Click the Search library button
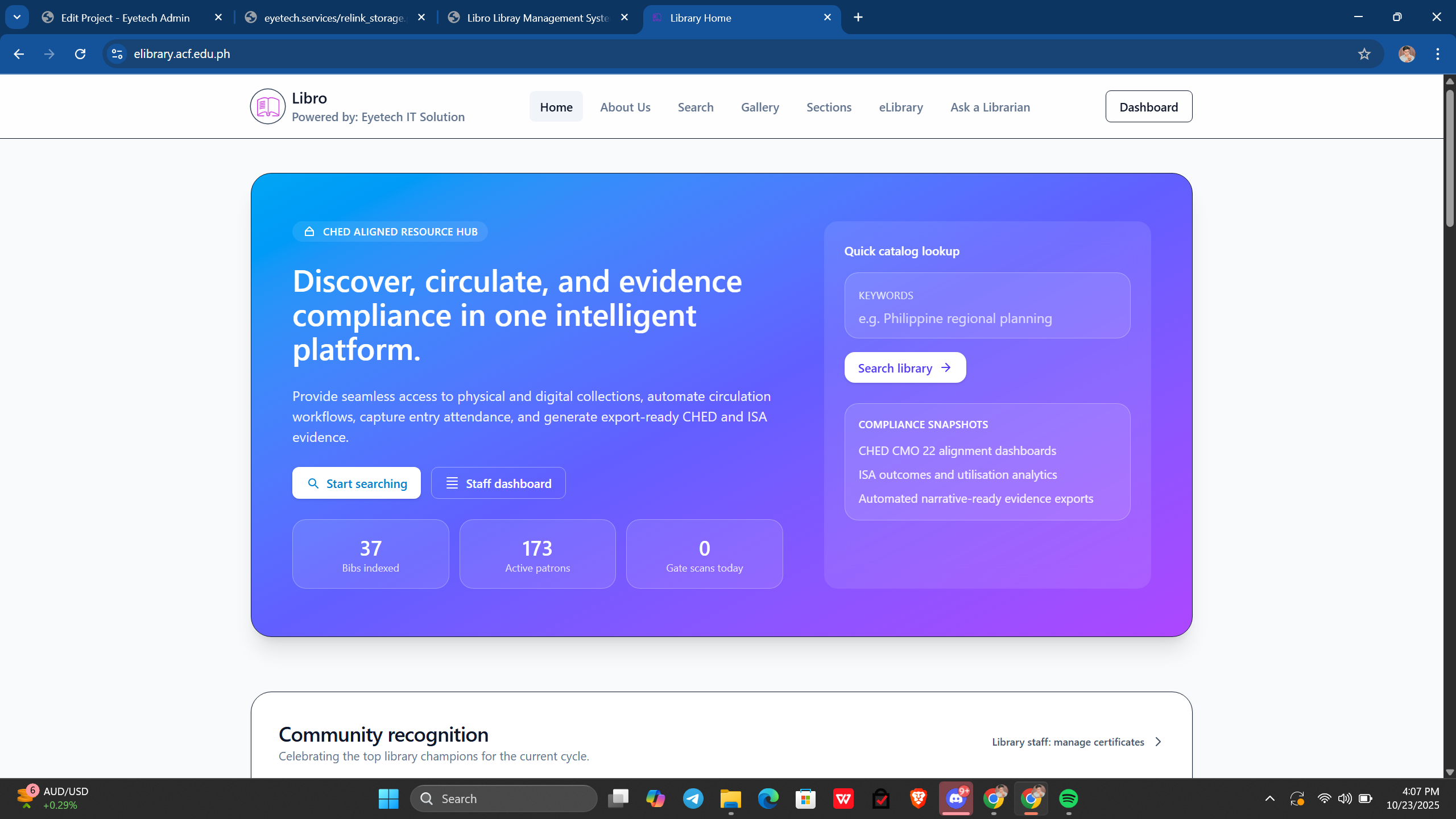This screenshot has height=819, width=1456. pos(905,368)
